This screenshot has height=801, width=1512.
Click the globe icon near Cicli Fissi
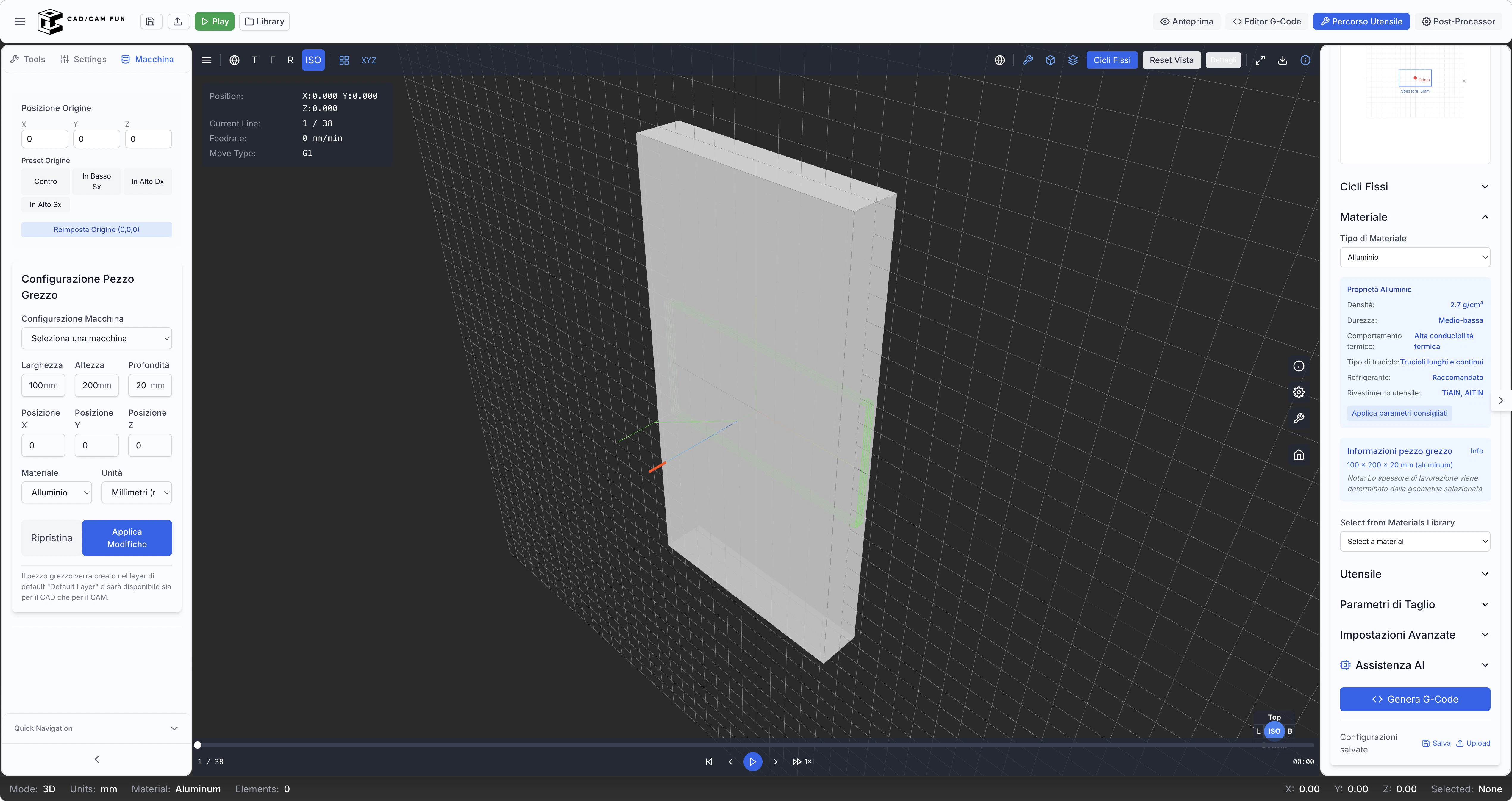(x=999, y=60)
